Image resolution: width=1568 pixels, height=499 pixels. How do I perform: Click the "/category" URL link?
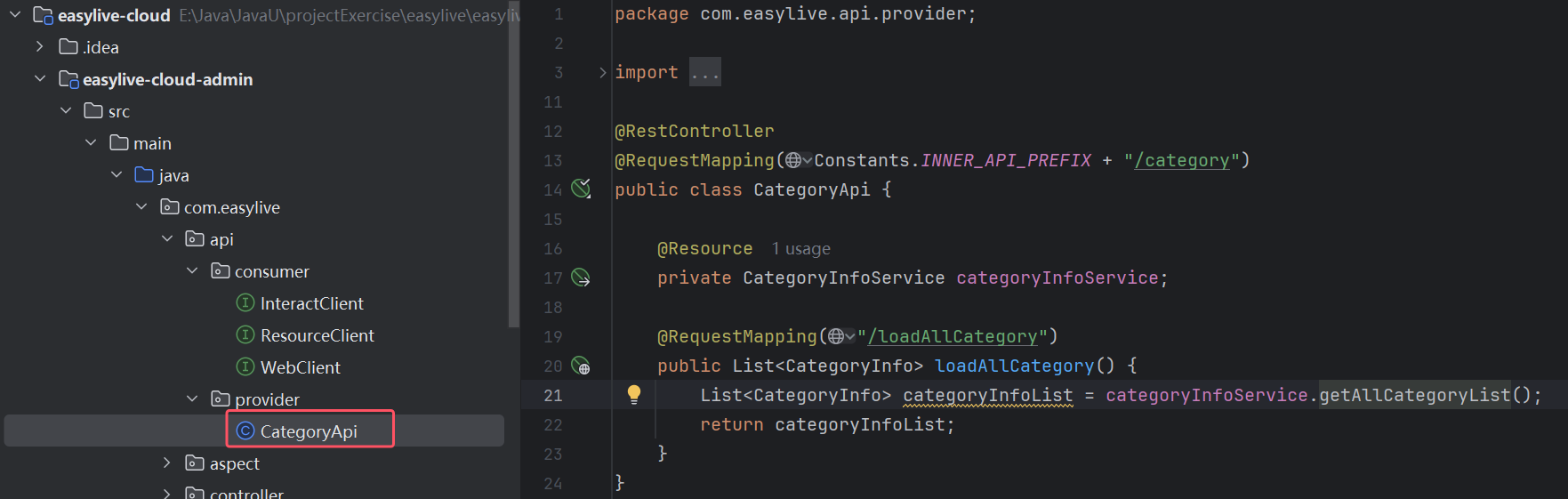(x=1182, y=160)
